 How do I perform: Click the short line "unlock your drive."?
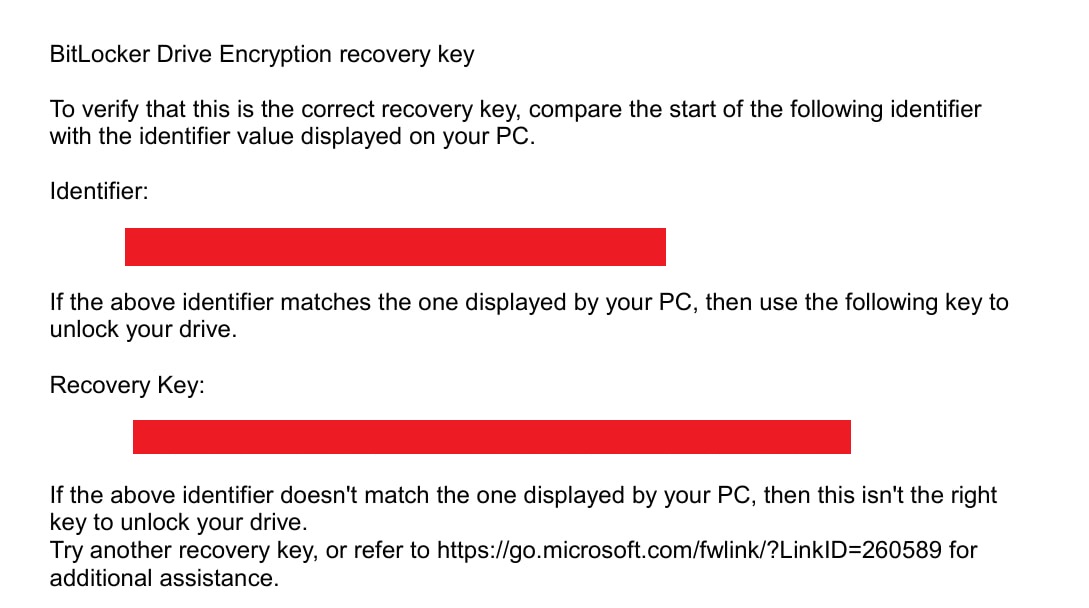[x=143, y=330]
